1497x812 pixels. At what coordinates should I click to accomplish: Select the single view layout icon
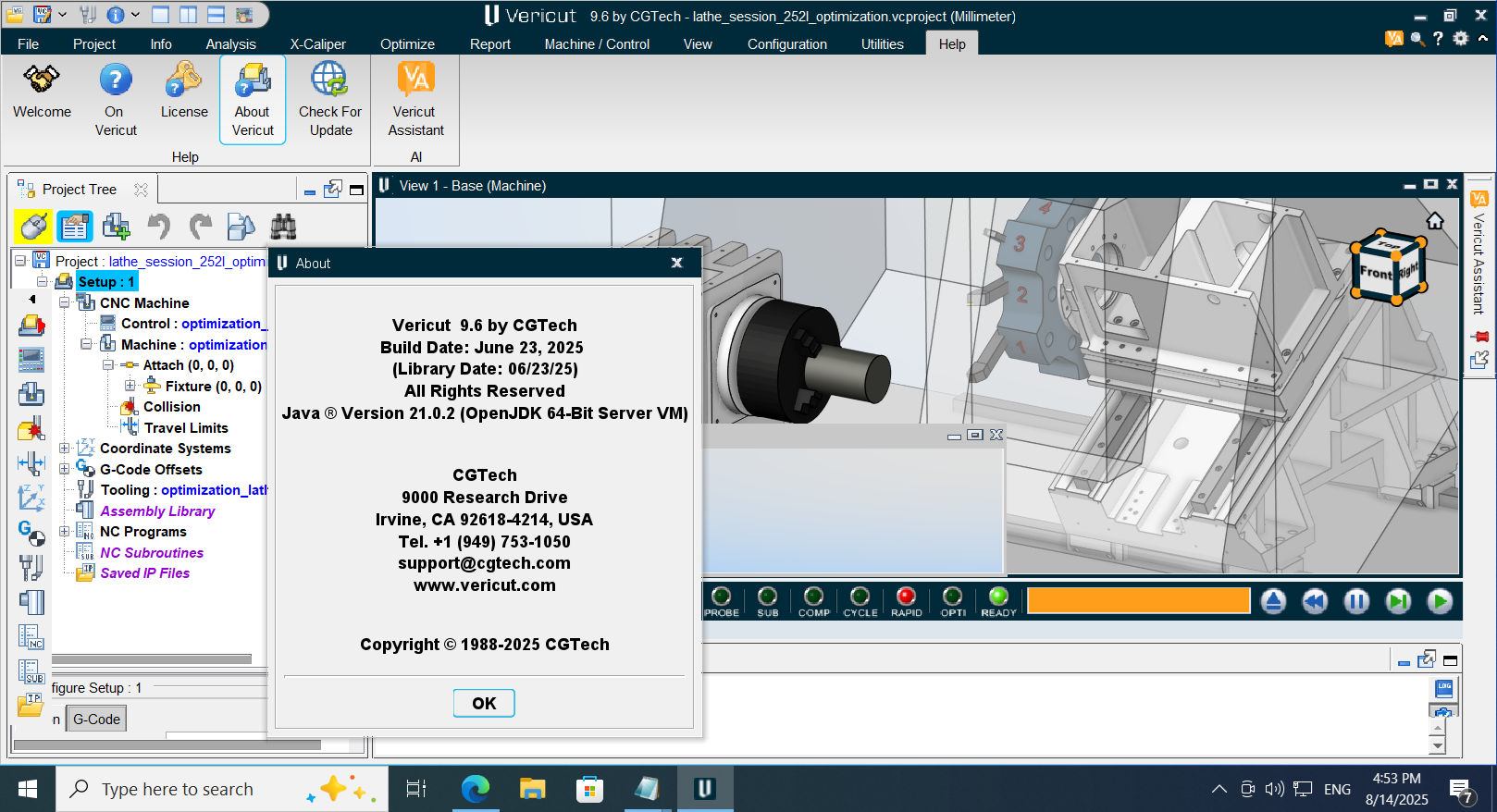160,15
